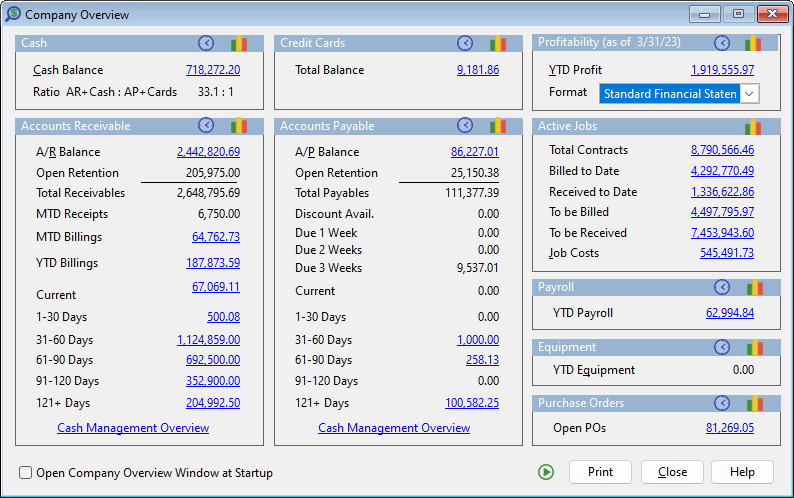This screenshot has height=498, width=794.
Task: Open the Purchase Orders history clock icon
Action: pos(722,403)
